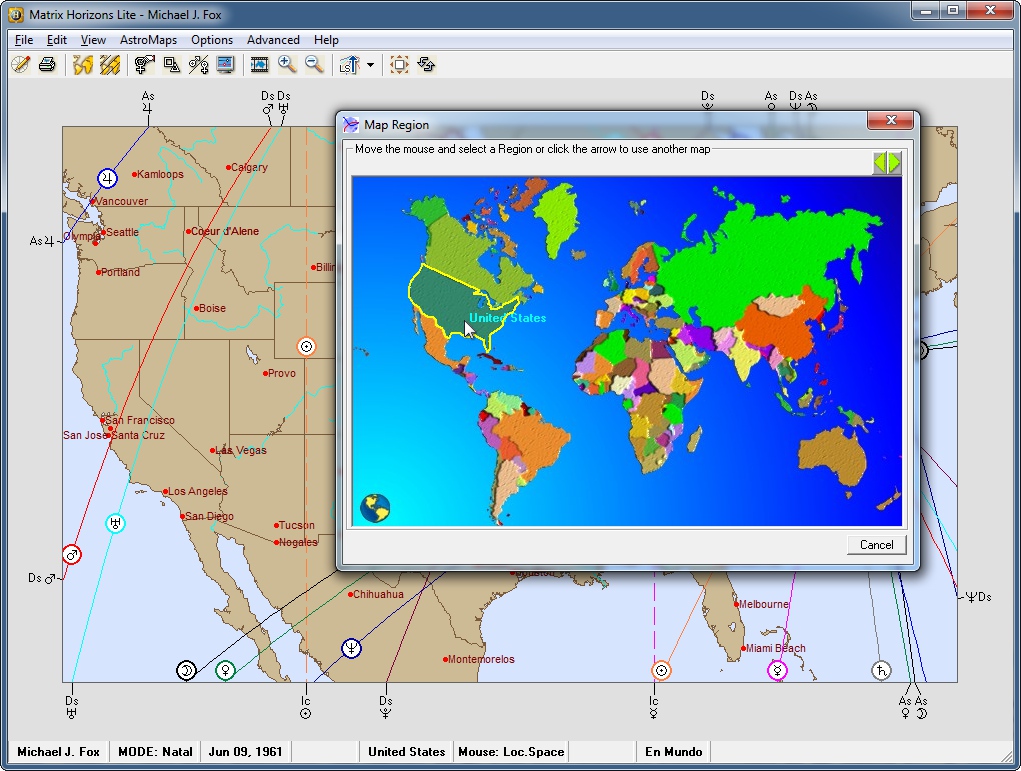Click Jun 09, 1961 date in status bar
Viewport: 1021px width, 771px height.
(245, 751)
